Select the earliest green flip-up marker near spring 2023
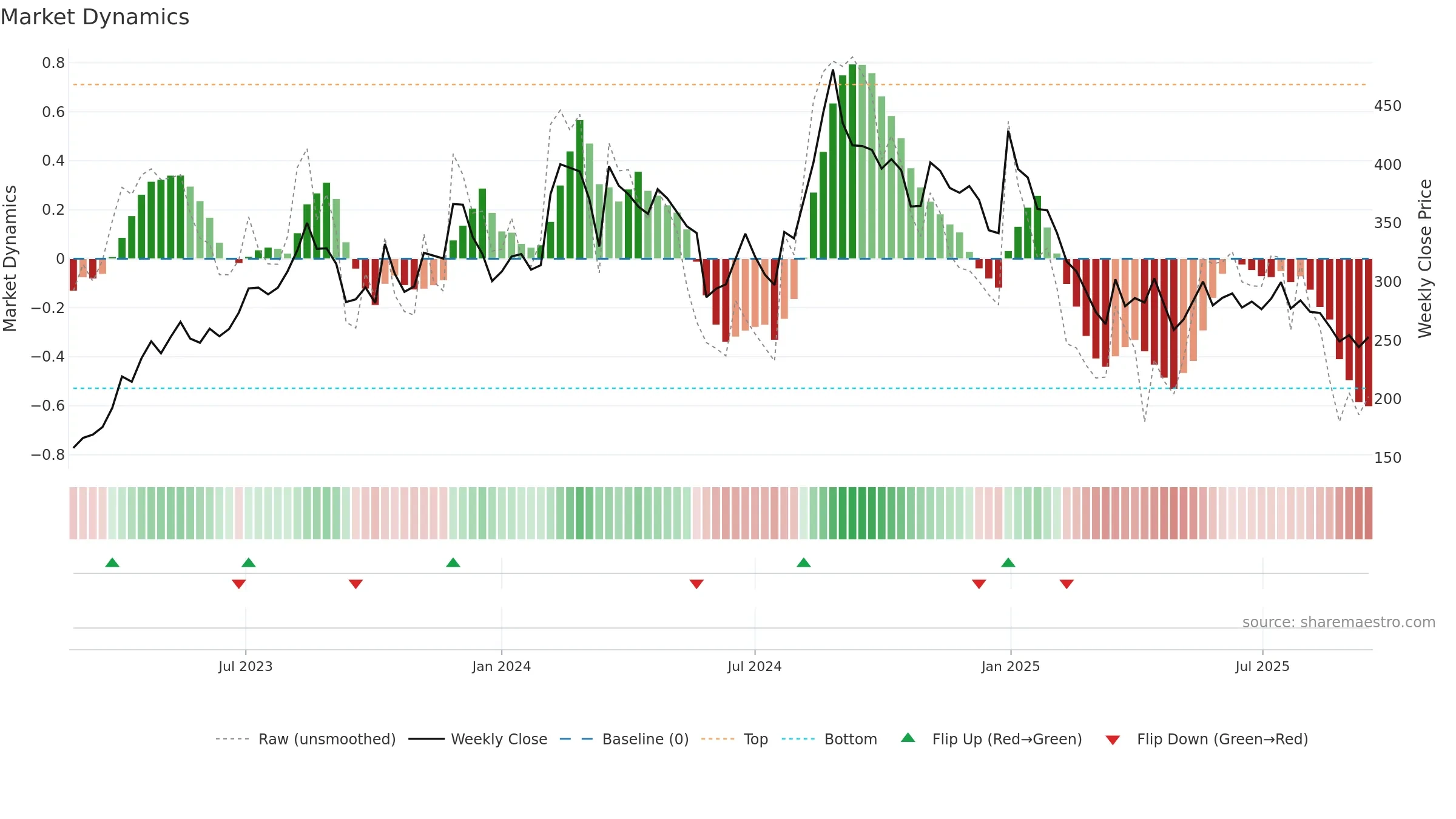This screenshot has height=819, width=1456. 112,562
